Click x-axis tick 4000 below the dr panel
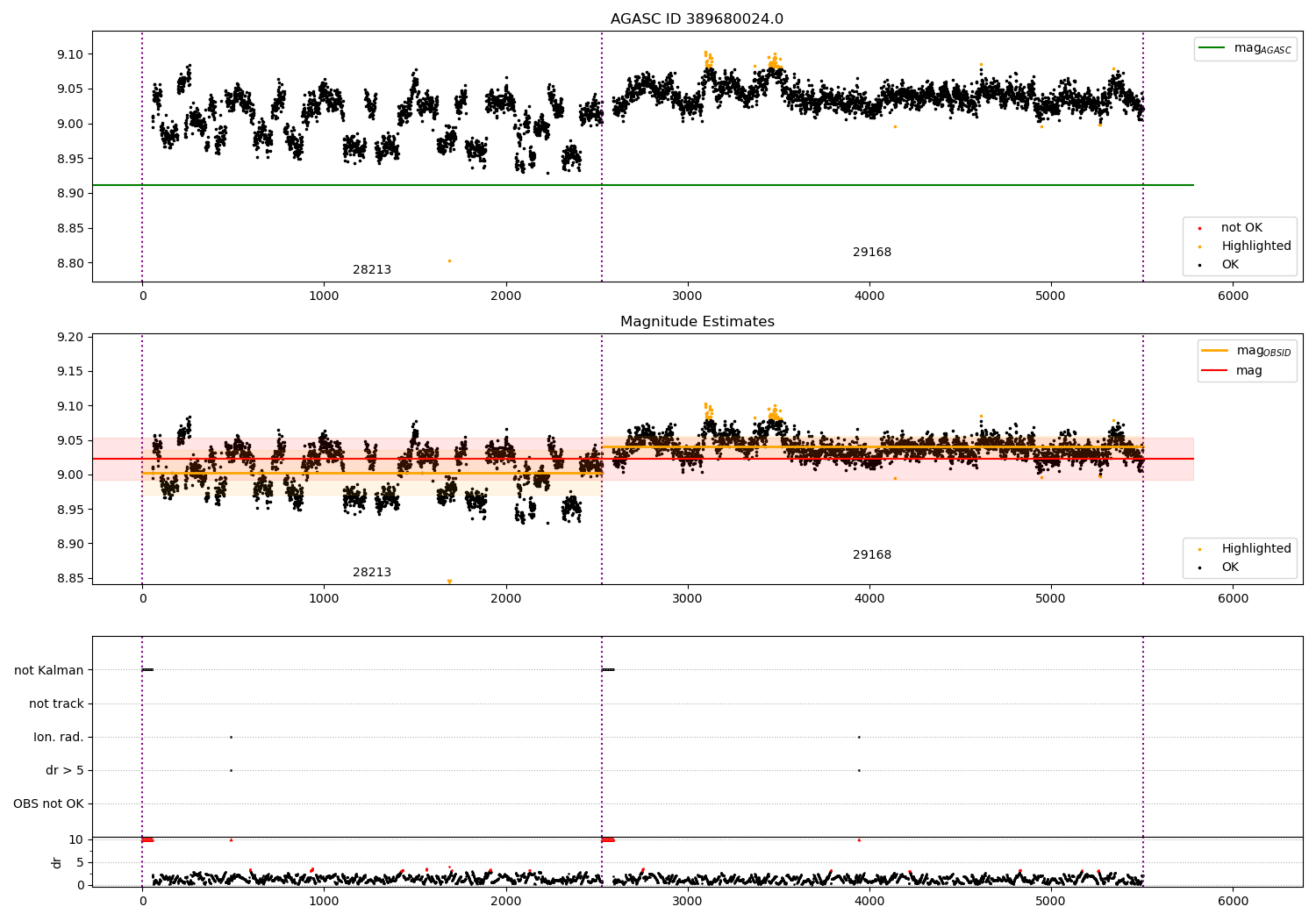 (x=869, y=901)
